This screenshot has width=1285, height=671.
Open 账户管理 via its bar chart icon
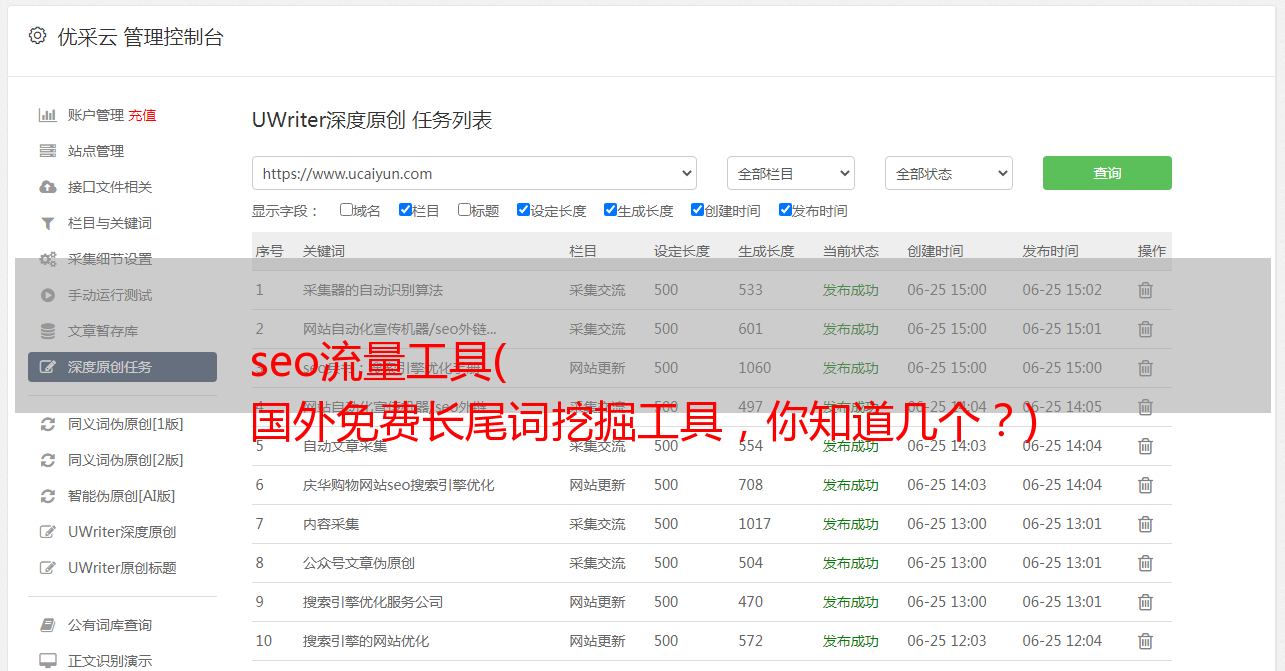pyautogui.click(x=47, y=115)
